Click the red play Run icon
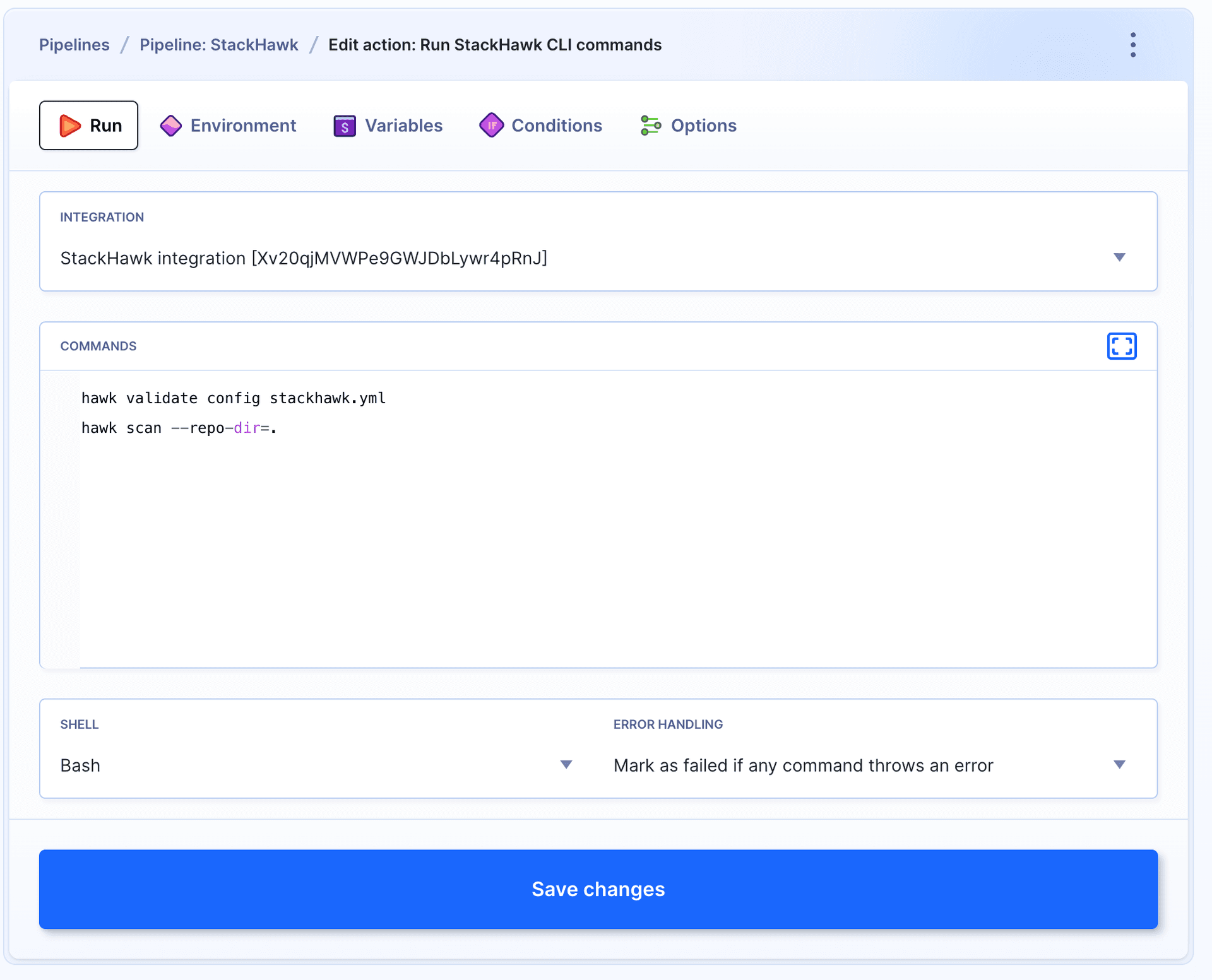Image resolution: width=1212 pixels, height=980 pixels. 70,126
